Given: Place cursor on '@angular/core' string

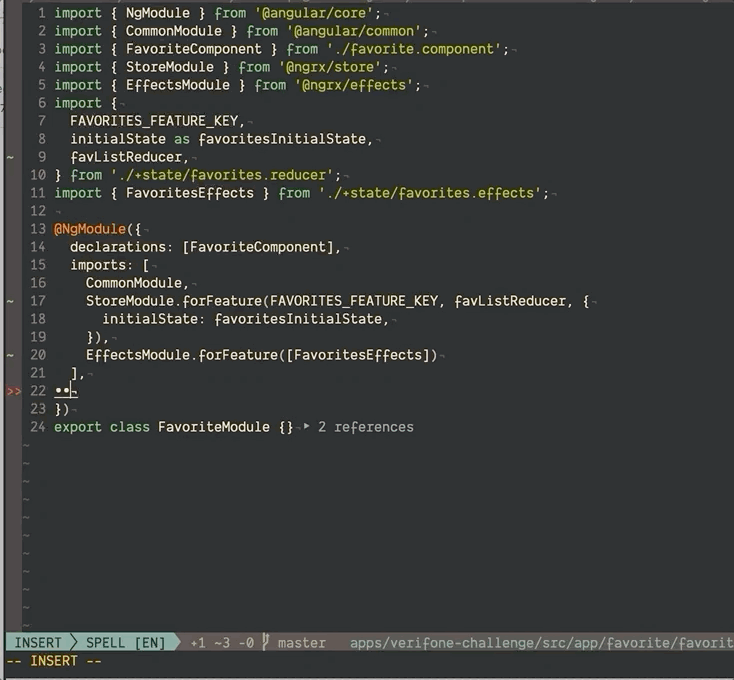Looking at the screenshot, I should [x=314, y=13].
